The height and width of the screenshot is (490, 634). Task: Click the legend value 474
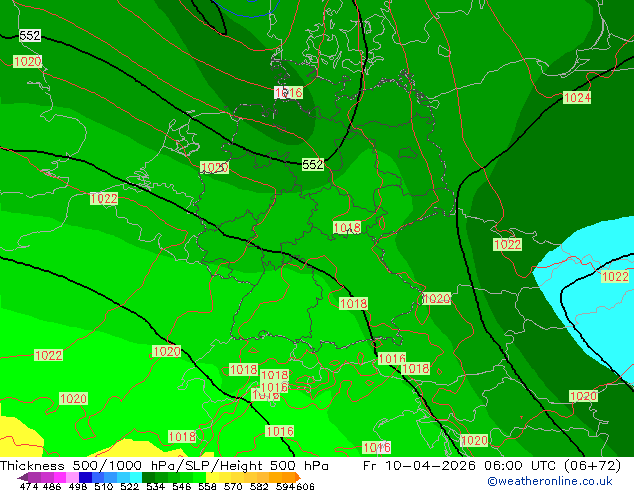tap(29, 486)
